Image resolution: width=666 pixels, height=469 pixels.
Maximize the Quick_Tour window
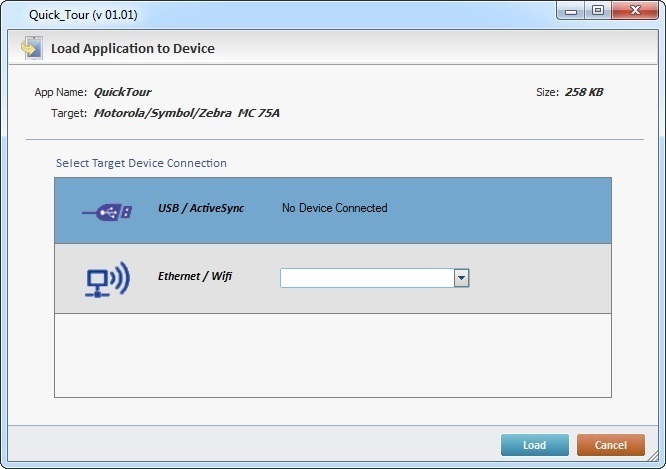tap(598, 10)
